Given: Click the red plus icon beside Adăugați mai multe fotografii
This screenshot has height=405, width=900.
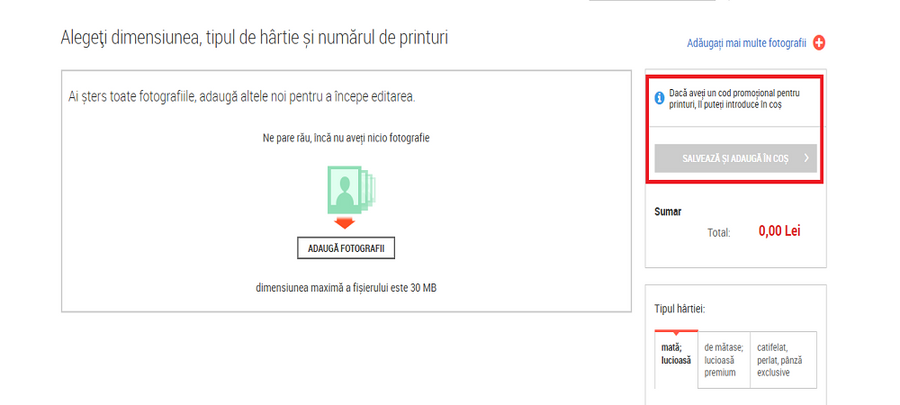Looking at the screenshot, I should click(x=819, y=43).
